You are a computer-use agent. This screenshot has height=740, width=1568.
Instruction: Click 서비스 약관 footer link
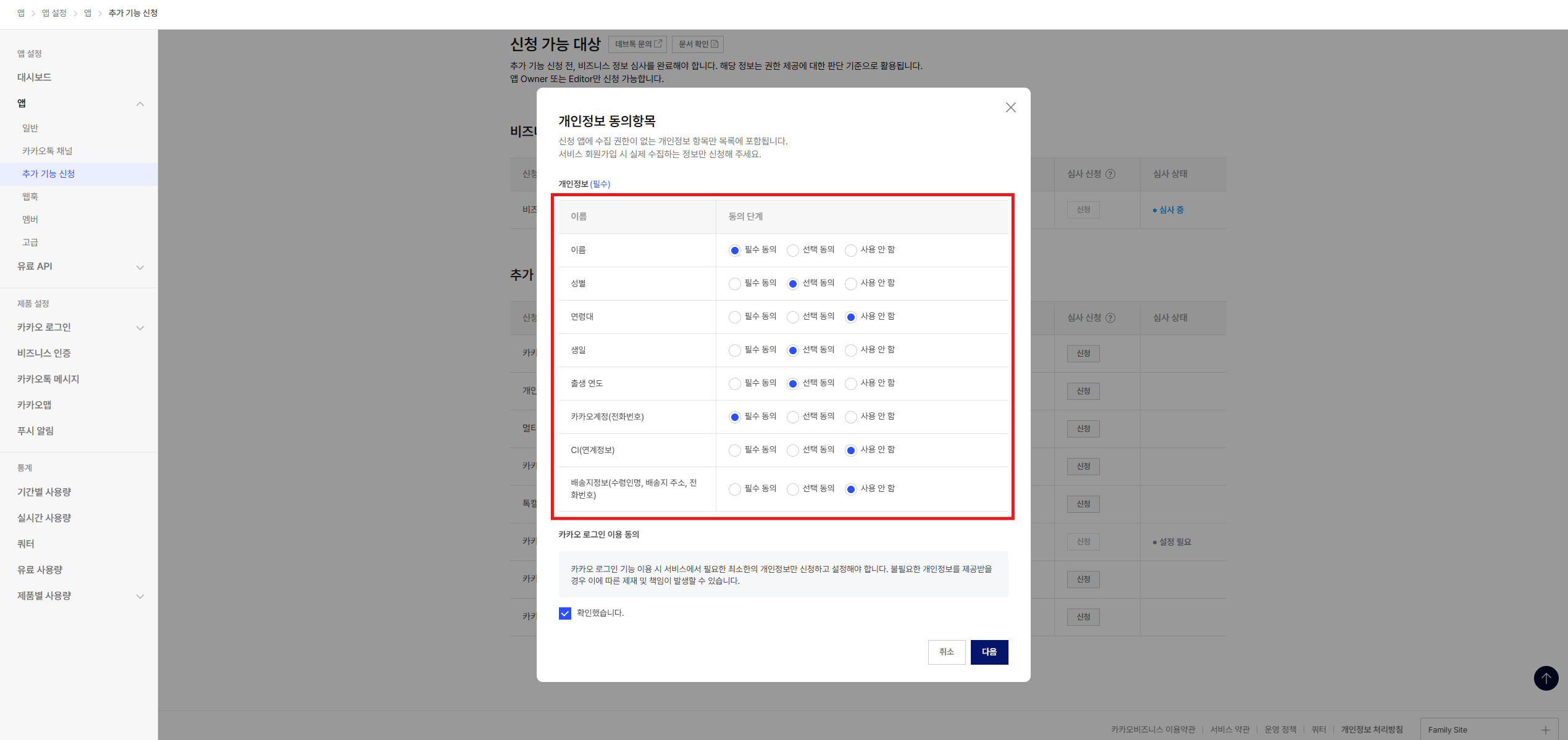1230,730
